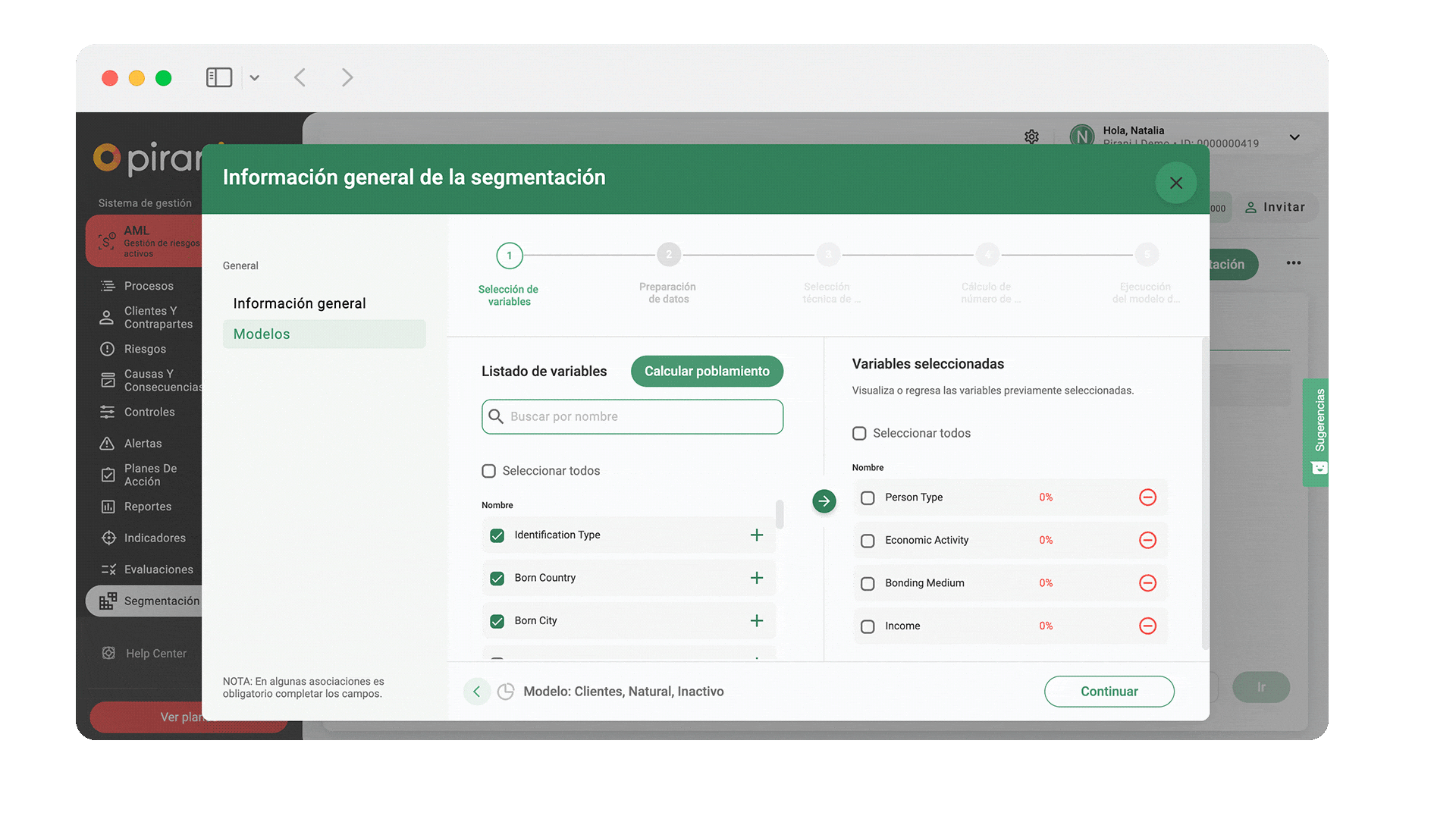
Task: Expand the user account dropdown chevron
Action: click(x=1294, y=137)
